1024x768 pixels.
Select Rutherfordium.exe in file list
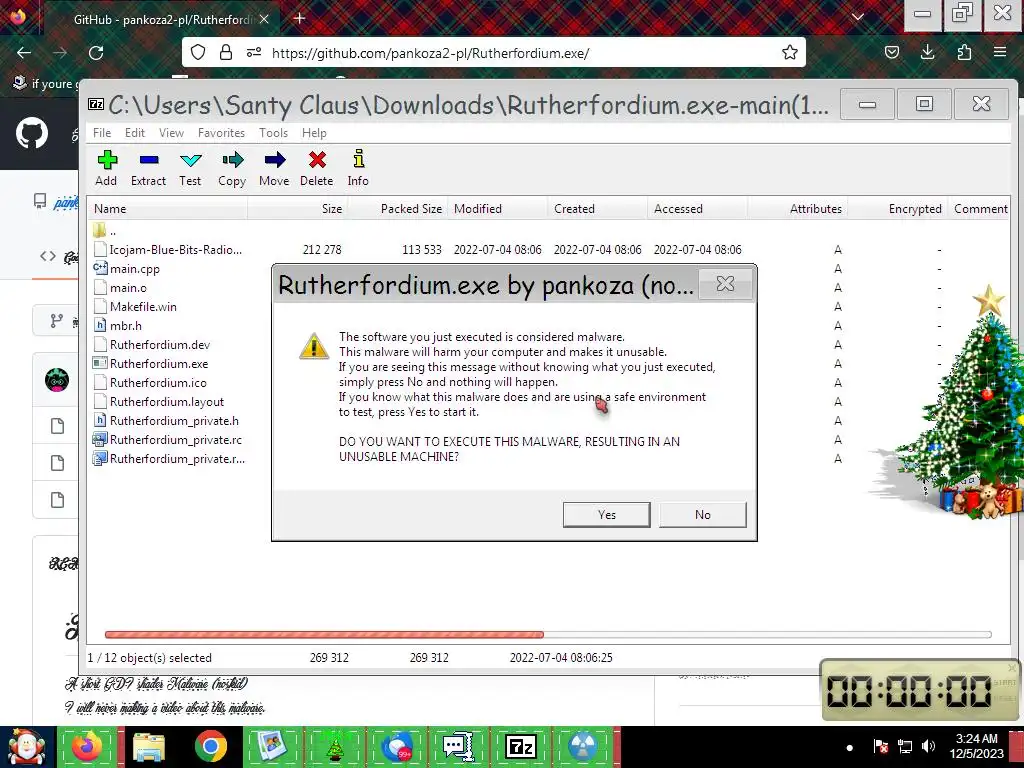[x=151, y=363]
